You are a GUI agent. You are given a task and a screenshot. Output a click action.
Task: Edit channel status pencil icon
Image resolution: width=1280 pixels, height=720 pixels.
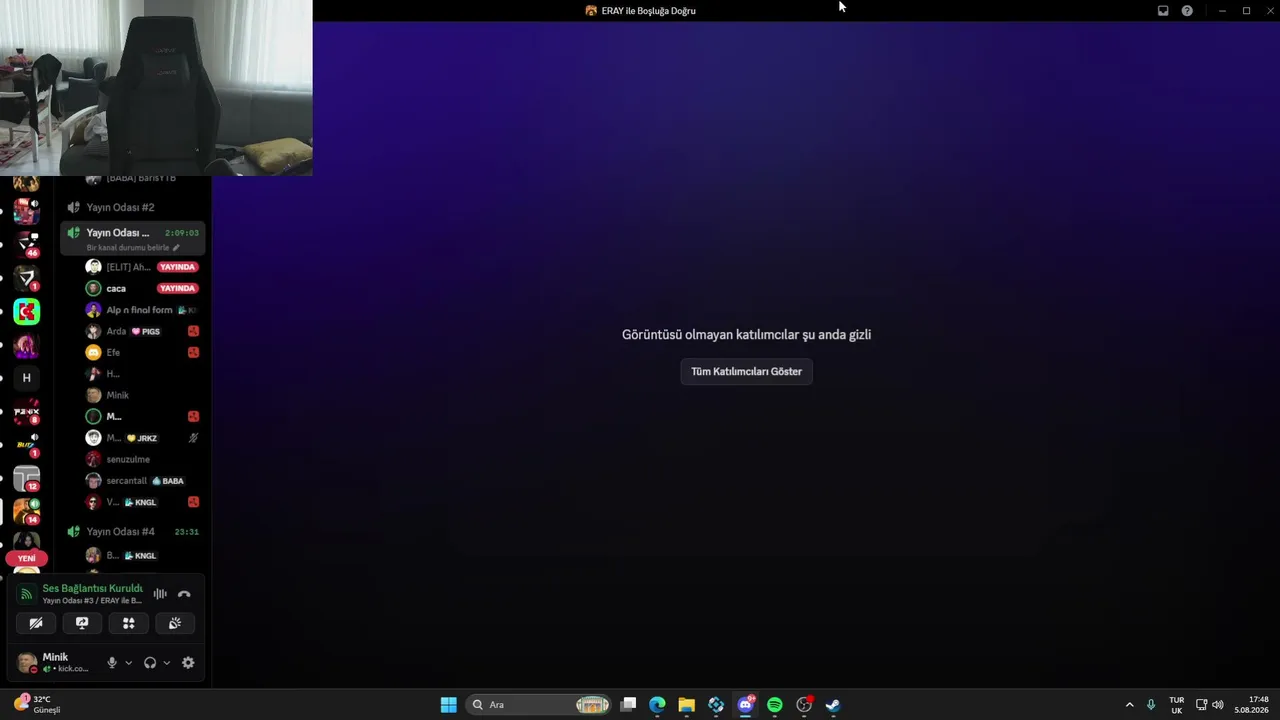[176, 247]
